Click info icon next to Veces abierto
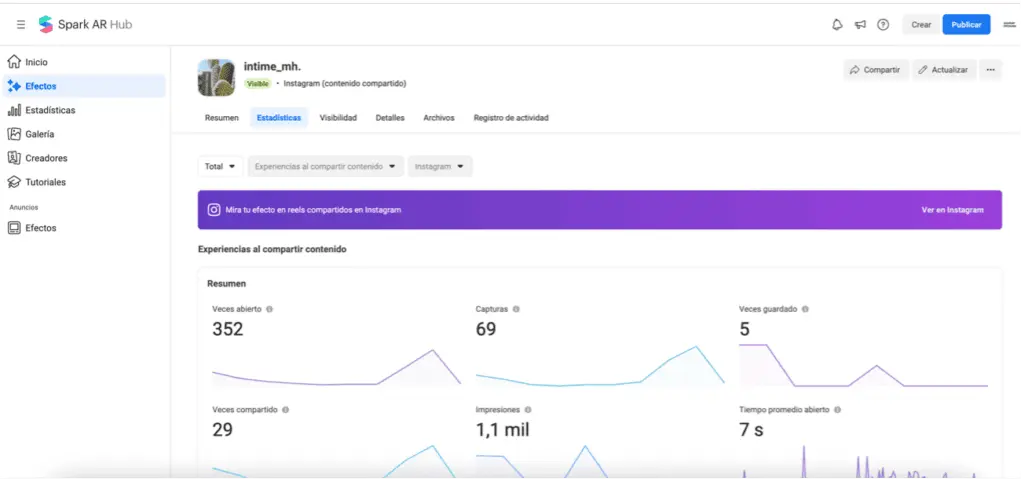Screen dimensions: 1024x482 pyautogui.click(x=269, y=309)
